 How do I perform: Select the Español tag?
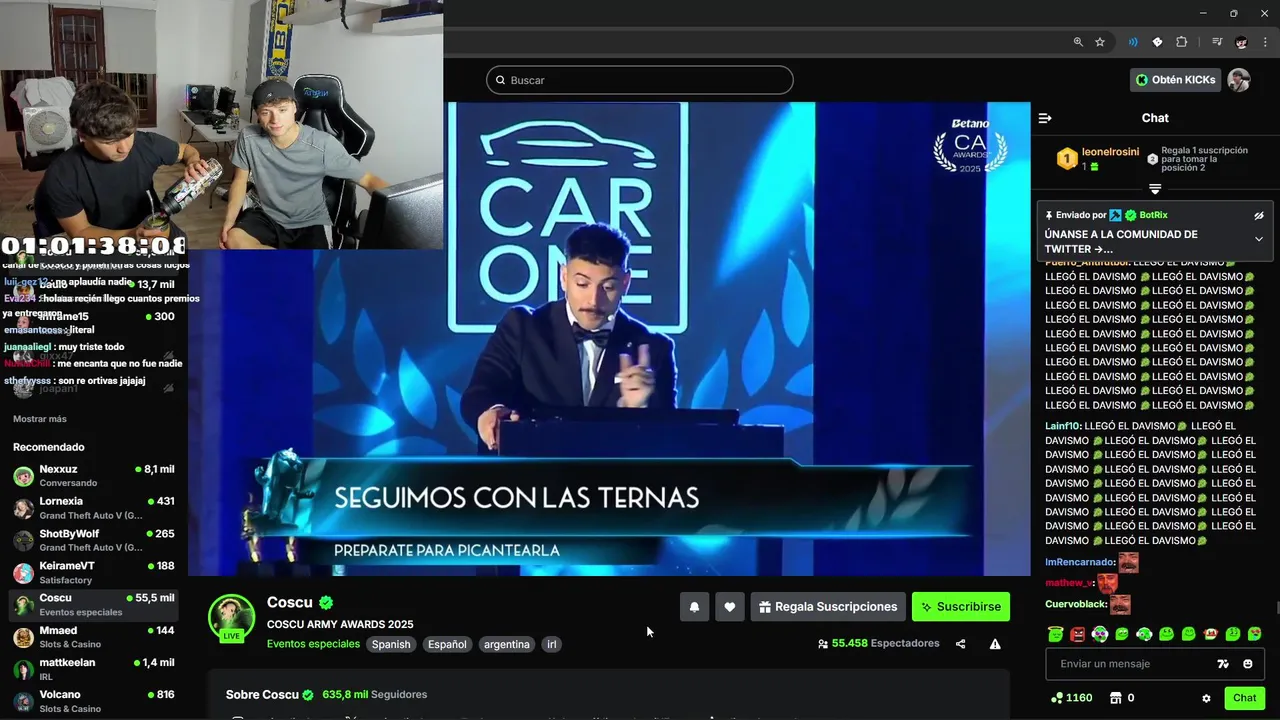pos(447,644)
